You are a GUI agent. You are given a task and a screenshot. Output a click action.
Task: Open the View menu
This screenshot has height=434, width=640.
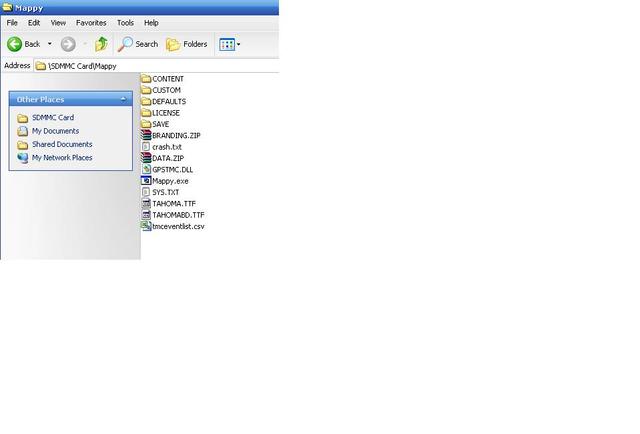tap(58, 23)
